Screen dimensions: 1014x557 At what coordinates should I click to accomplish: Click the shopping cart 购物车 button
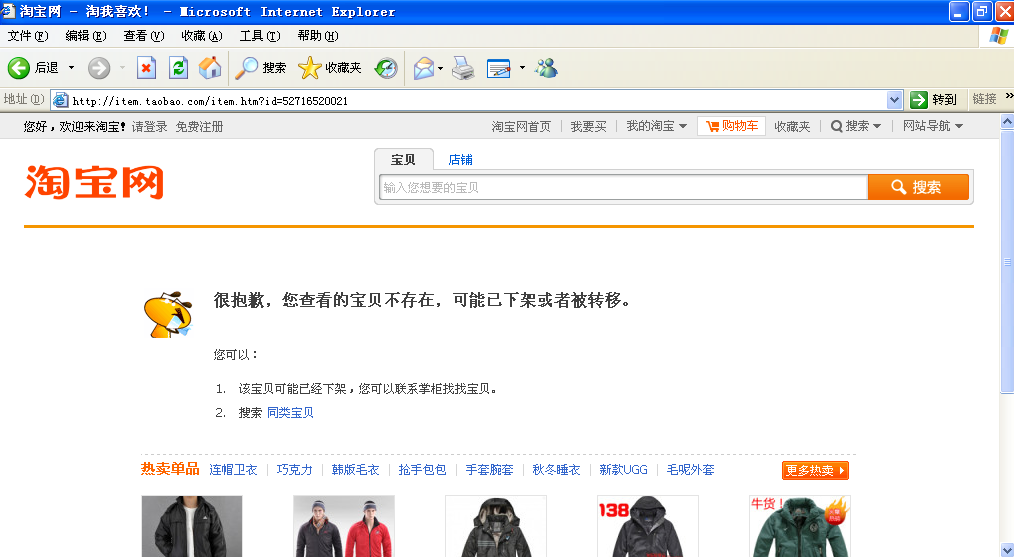coord(731,126)
